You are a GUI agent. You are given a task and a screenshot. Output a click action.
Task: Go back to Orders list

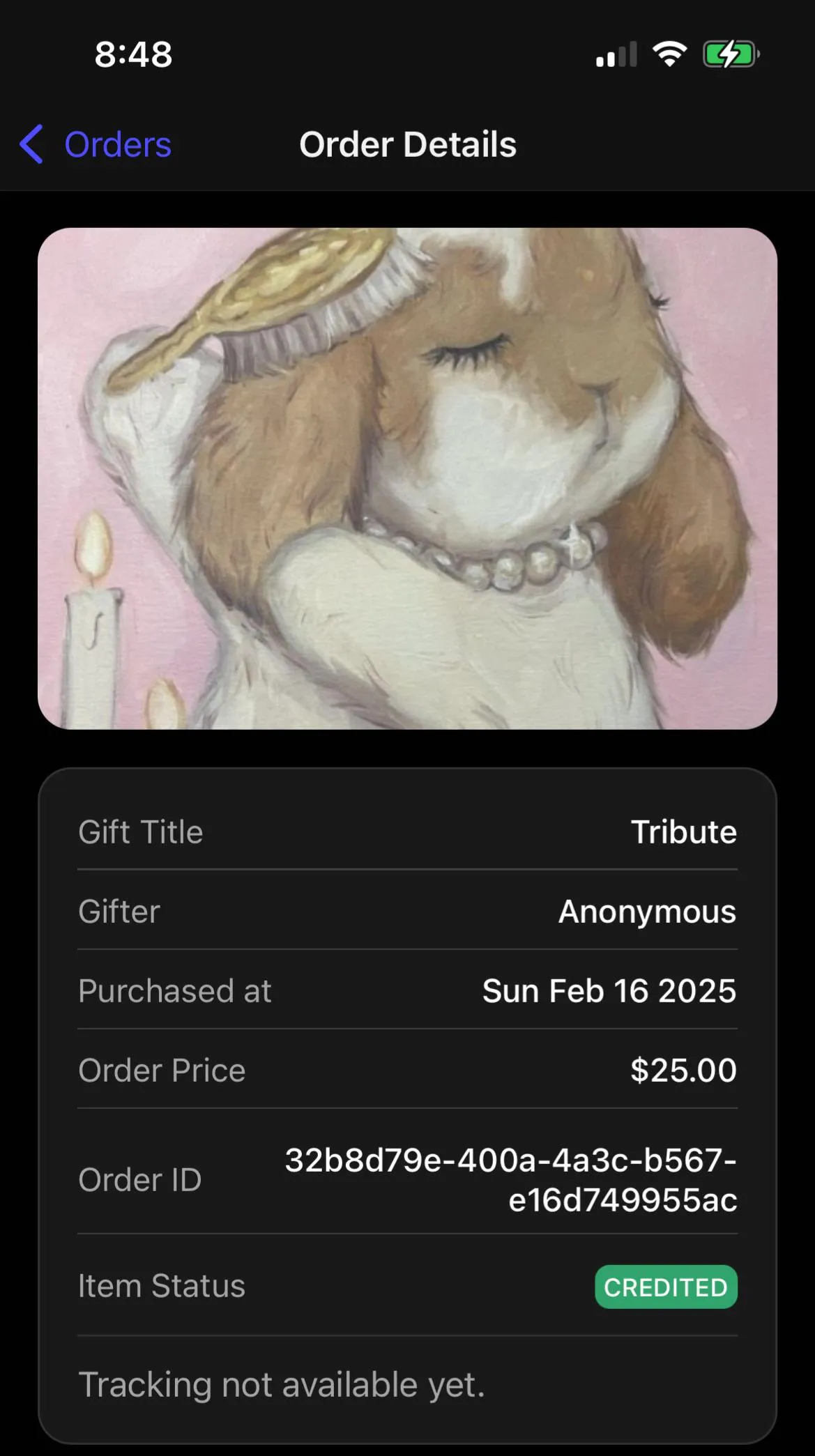pyautogui.click(x=117, y=145)
